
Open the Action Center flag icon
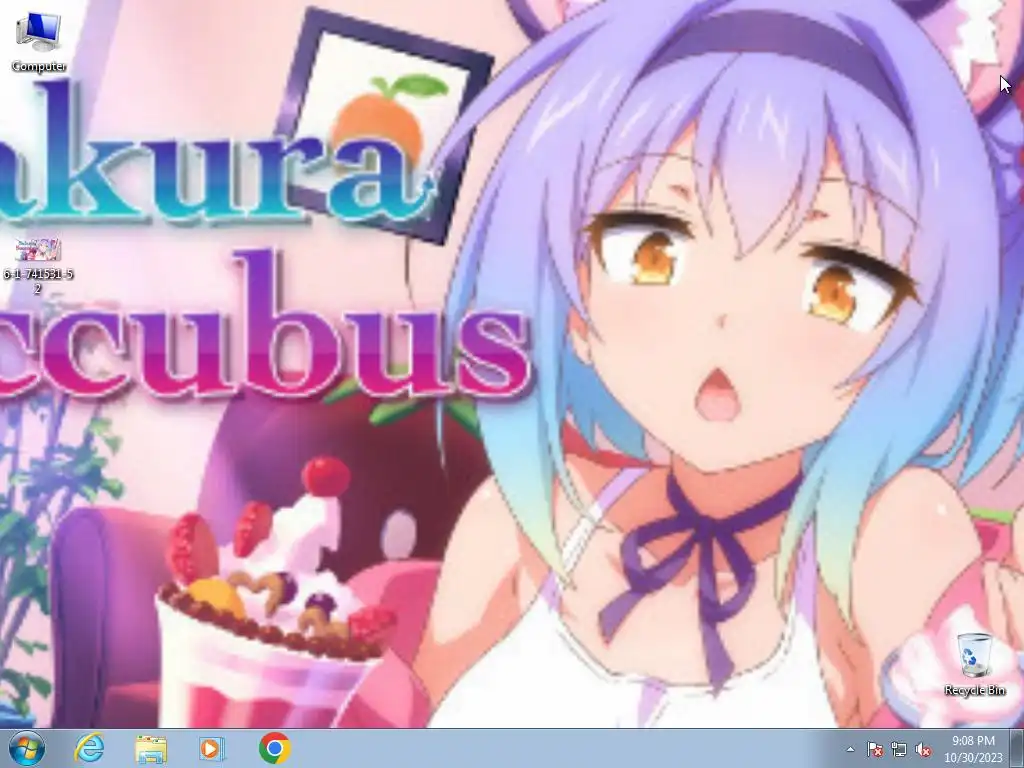pos(875,749)
